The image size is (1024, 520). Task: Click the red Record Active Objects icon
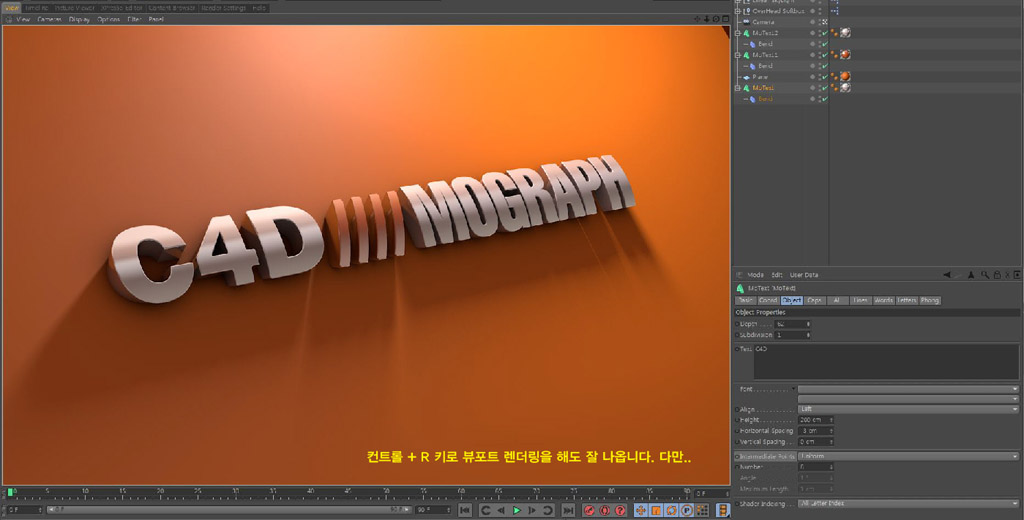click(x=589, y=510)
